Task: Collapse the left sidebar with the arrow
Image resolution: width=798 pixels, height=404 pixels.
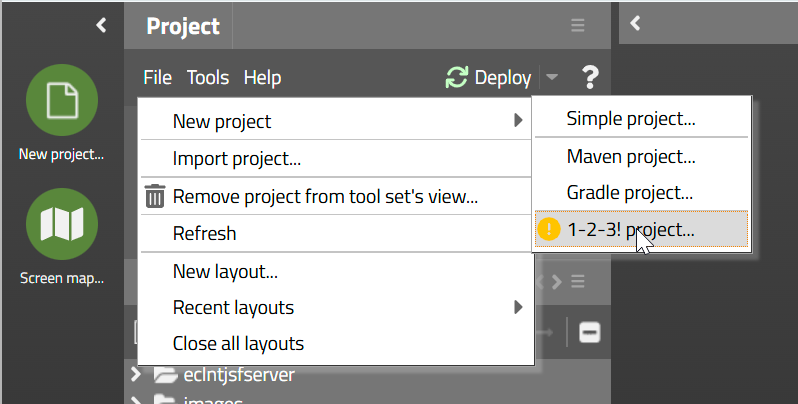Action: 101,25
